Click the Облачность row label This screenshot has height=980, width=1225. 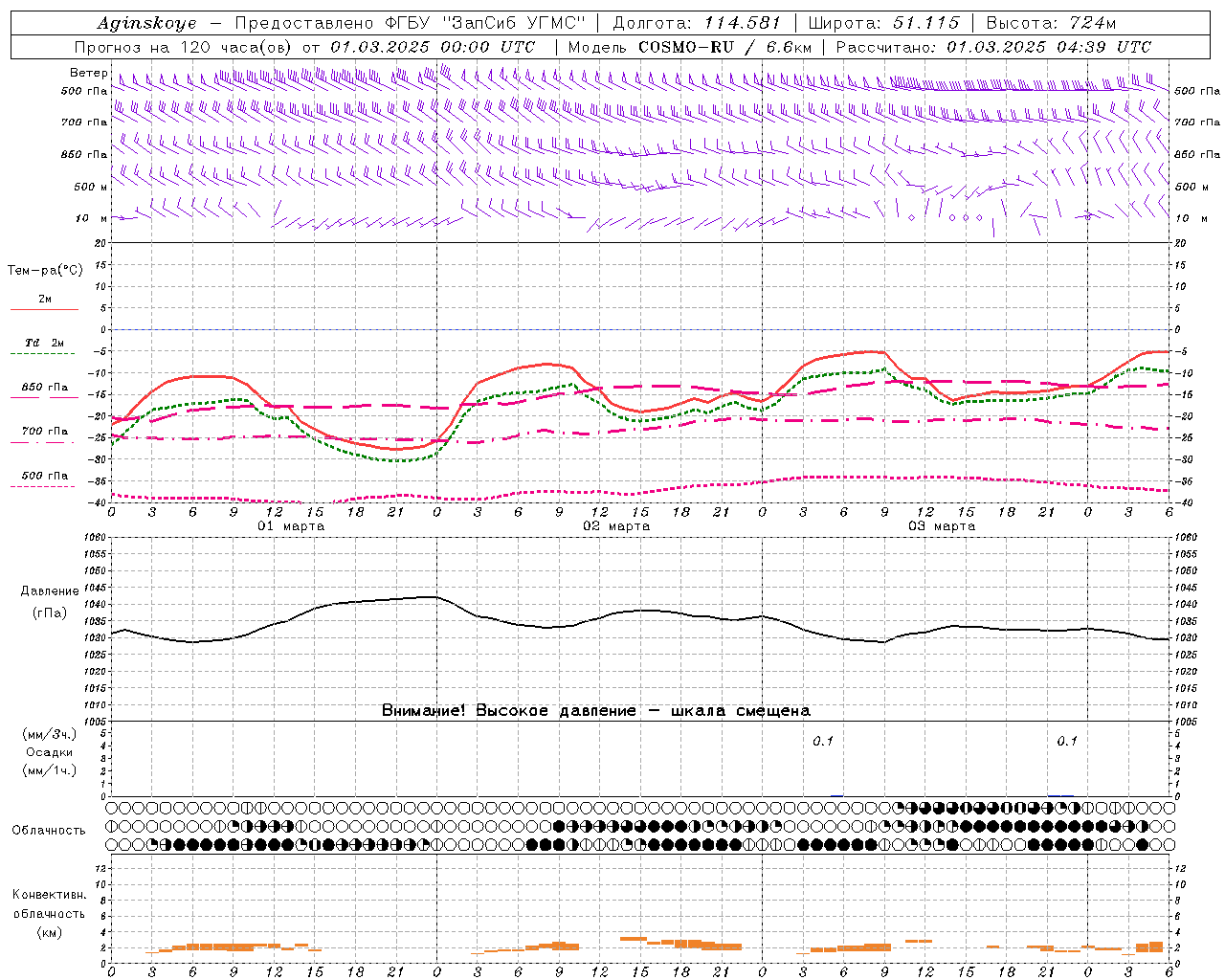49,830
